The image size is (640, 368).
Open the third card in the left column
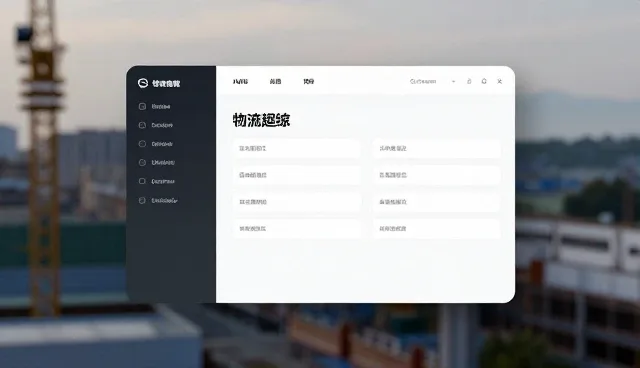[297, 202]
